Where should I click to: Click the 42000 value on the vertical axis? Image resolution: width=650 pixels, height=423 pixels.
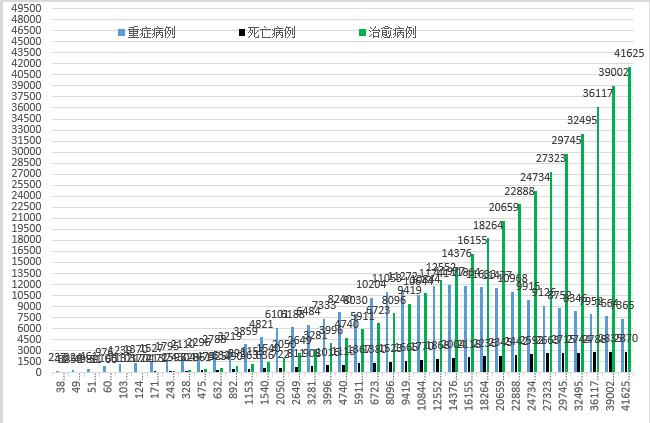(x=27, y=63)
